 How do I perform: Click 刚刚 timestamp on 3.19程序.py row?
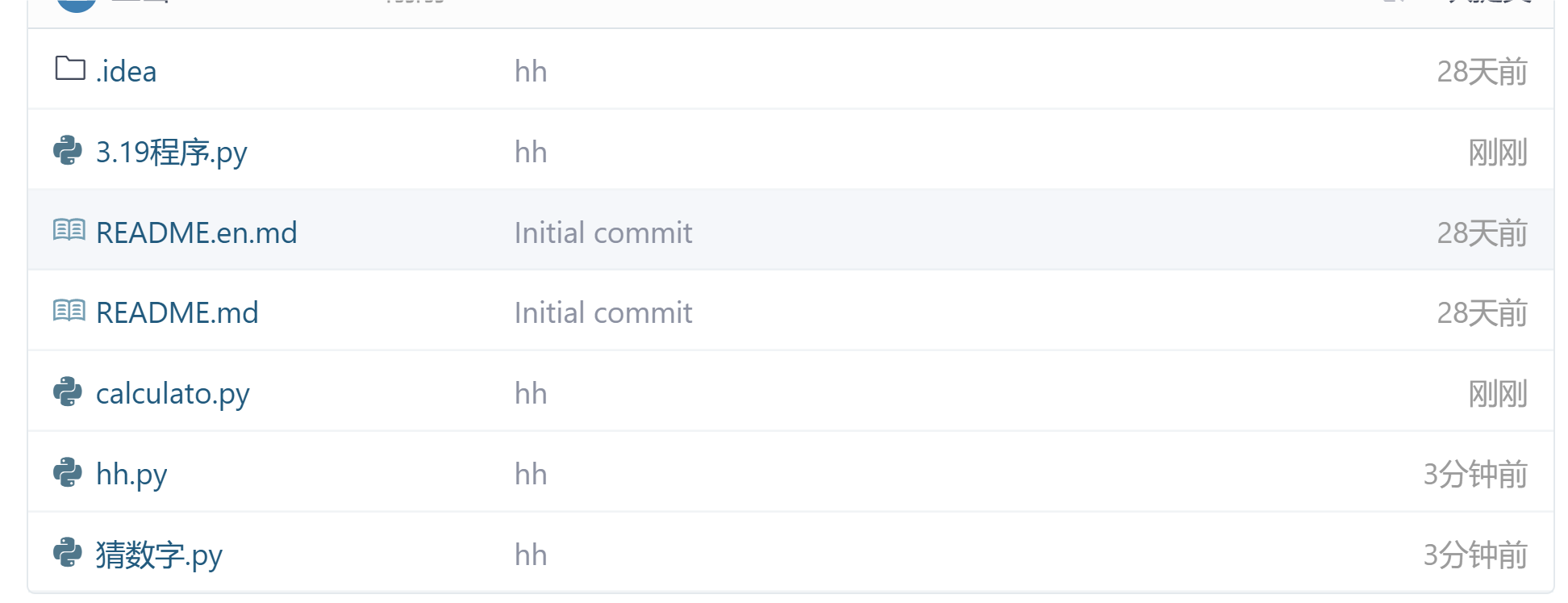tap(1497, 153)
